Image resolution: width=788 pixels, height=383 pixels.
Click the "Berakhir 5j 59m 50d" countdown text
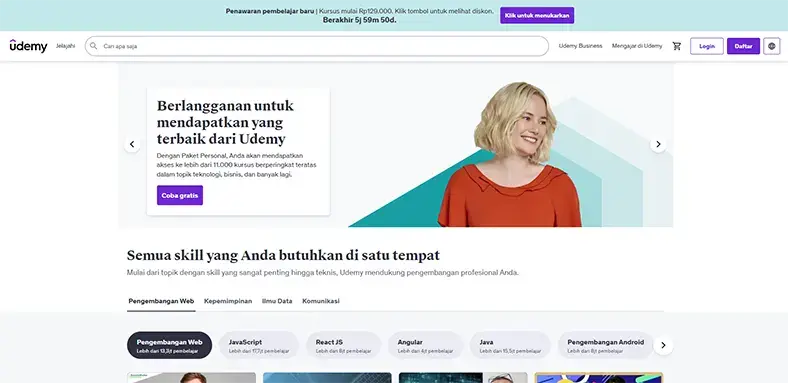(359, 20)
